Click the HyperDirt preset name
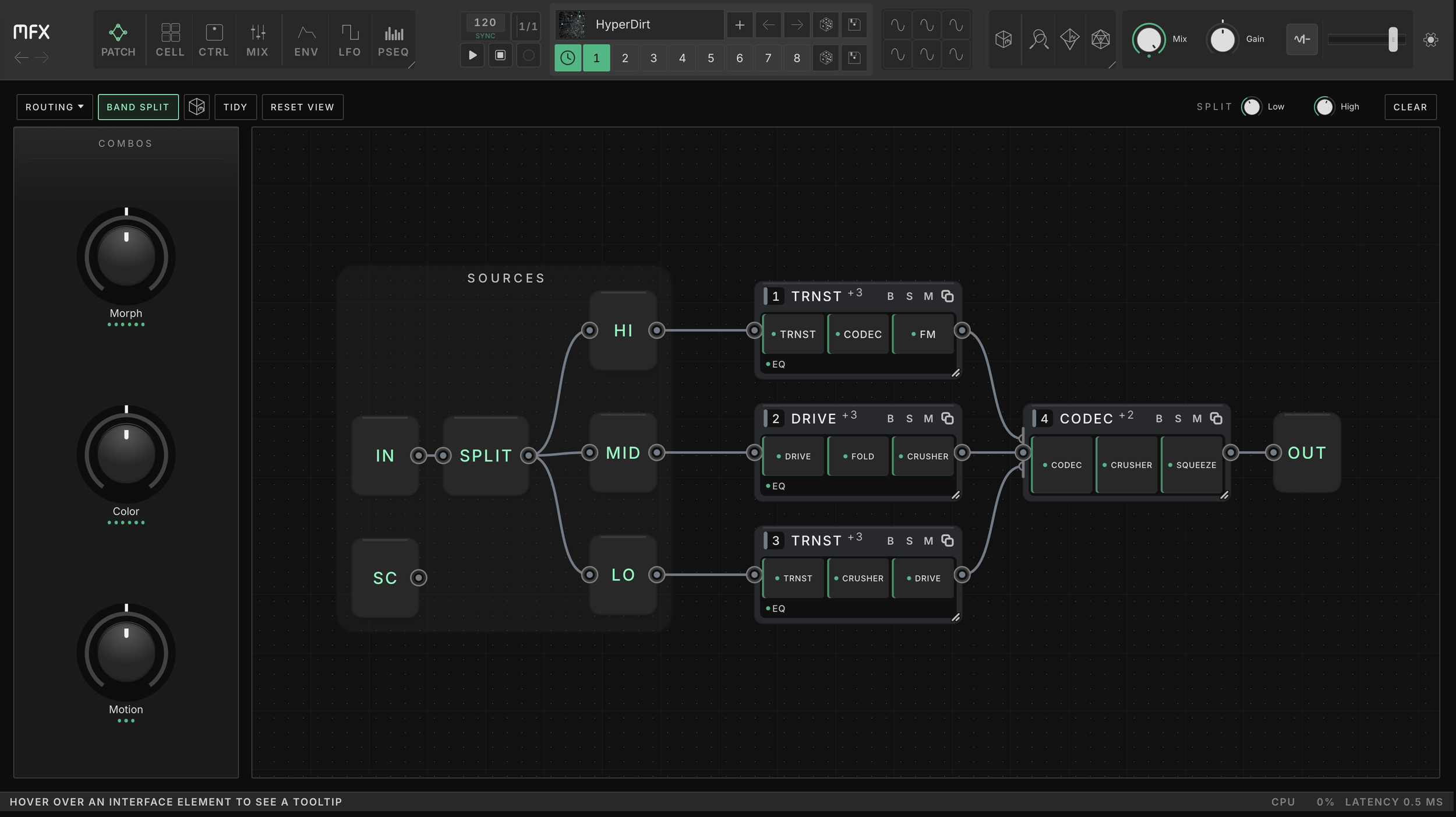Viewport: 1456px width, 817px height. (623, 24)
